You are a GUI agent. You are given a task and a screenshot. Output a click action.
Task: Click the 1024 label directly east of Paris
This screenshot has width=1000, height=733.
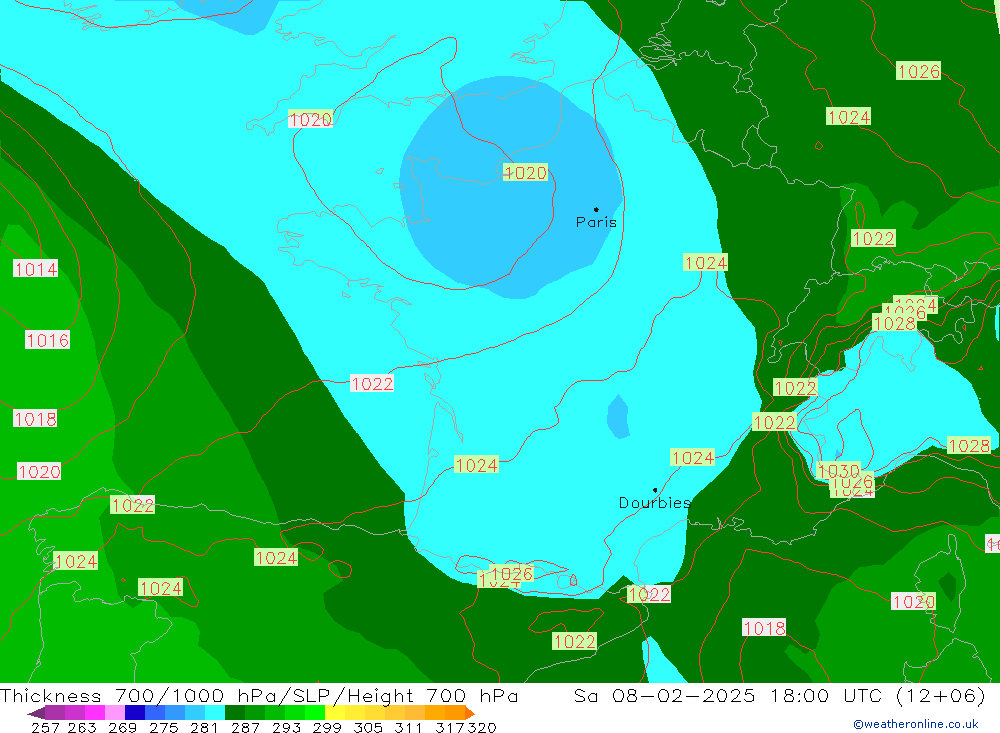coord(705,262)
